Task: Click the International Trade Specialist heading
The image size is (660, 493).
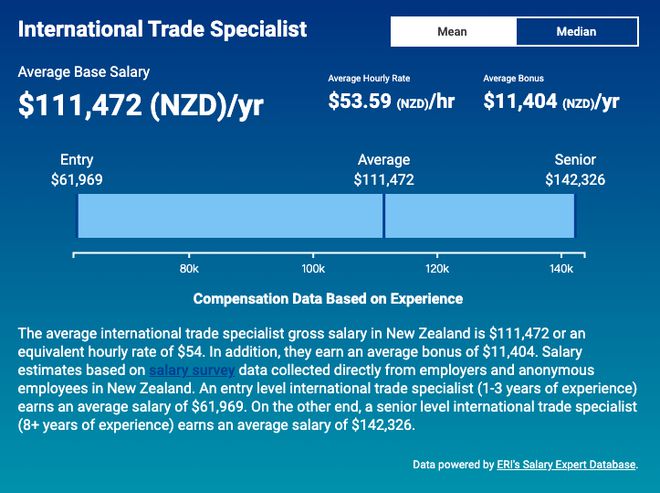Action: click(x=162, y=29)
